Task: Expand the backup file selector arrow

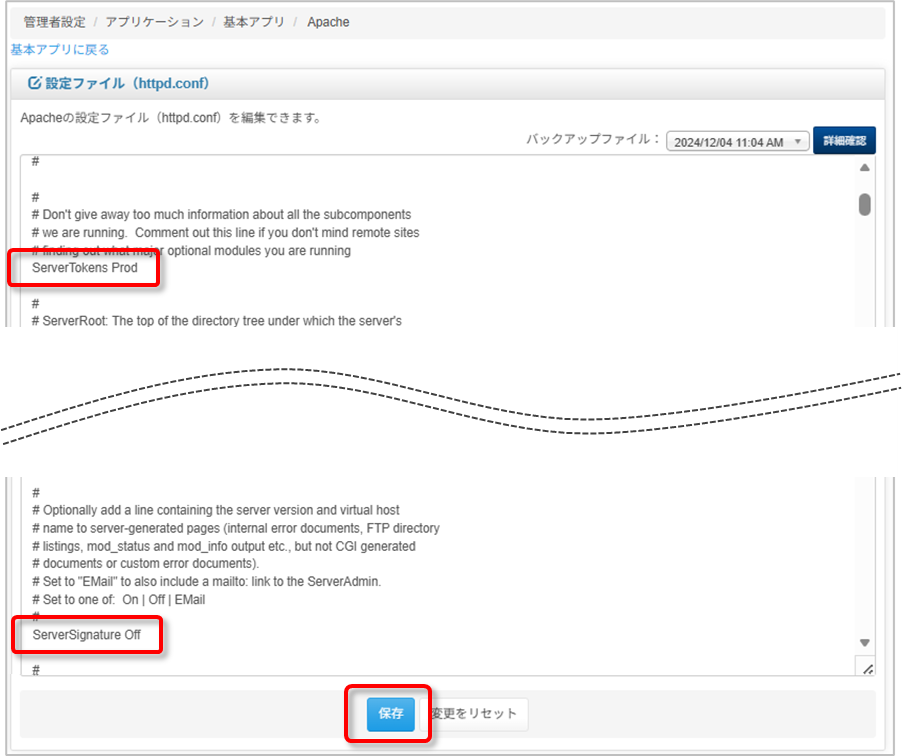Action: click(798, 140)
